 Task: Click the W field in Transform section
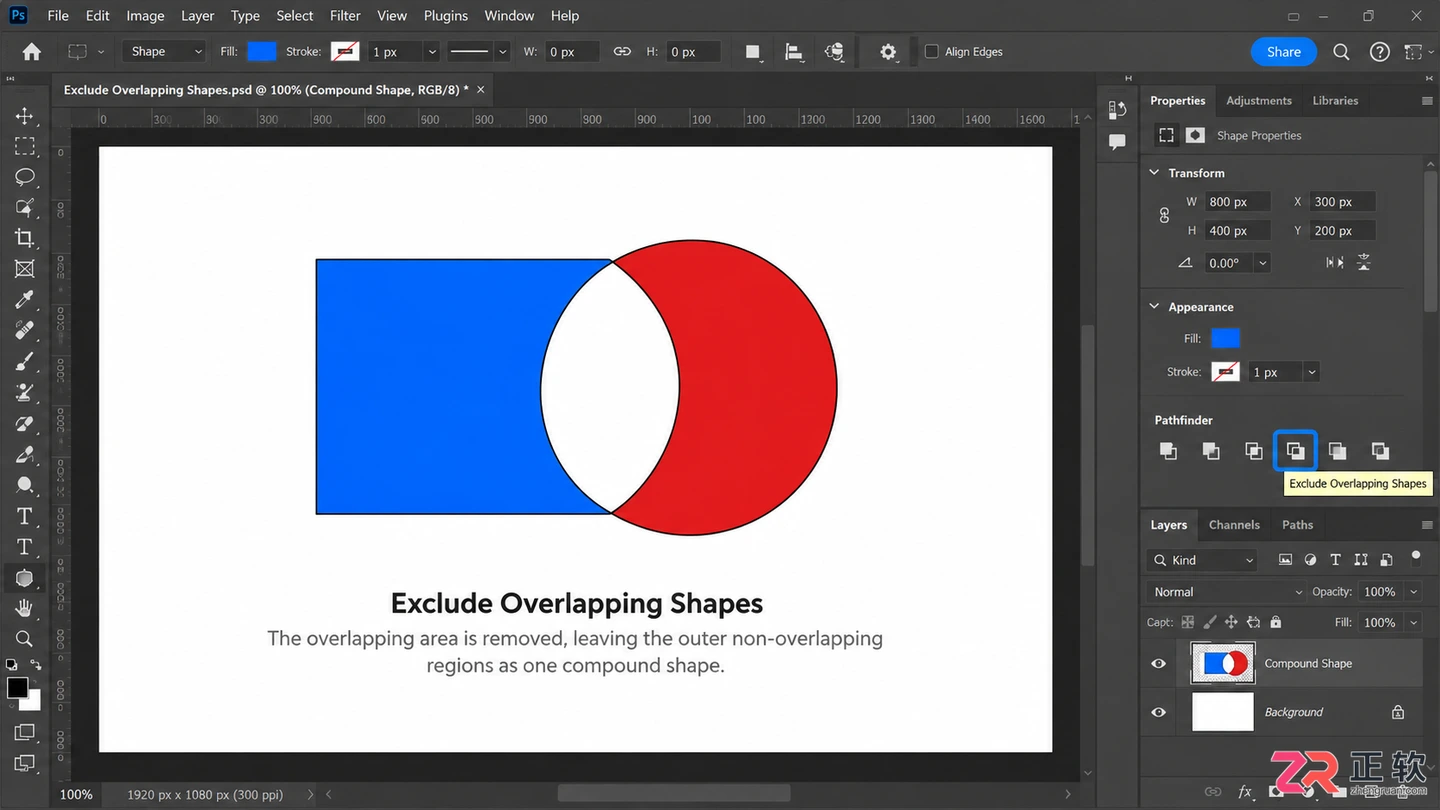tap(1239, 202)
